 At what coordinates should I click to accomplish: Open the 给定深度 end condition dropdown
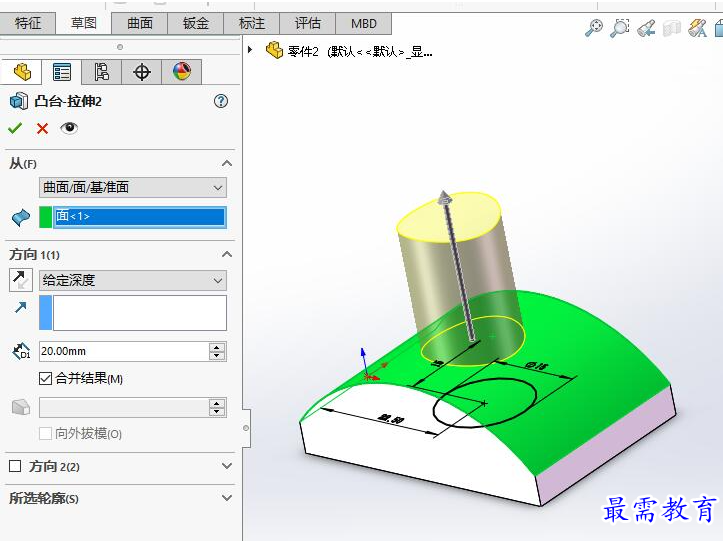[133, 280]
